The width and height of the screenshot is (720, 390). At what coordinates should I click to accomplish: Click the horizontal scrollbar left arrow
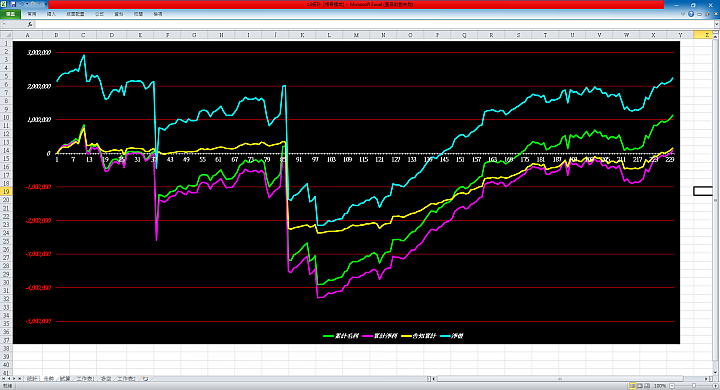coord(433,379)
